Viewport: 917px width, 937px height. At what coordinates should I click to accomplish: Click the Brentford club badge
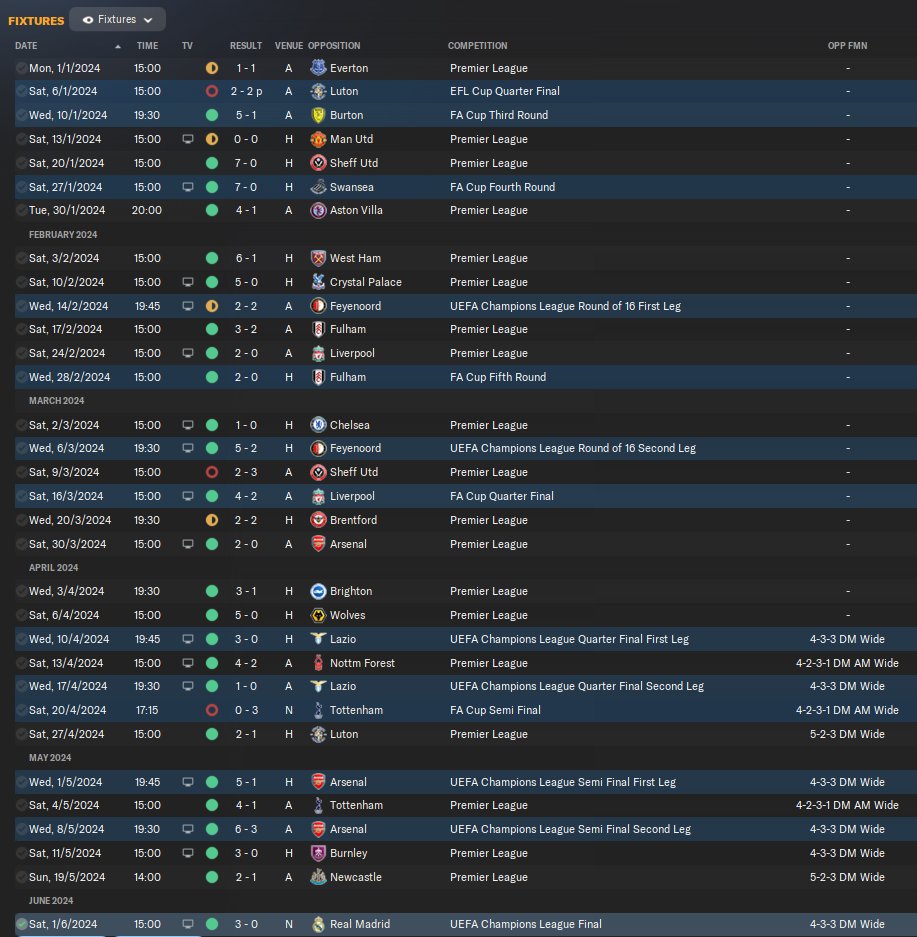coord(318,520)
